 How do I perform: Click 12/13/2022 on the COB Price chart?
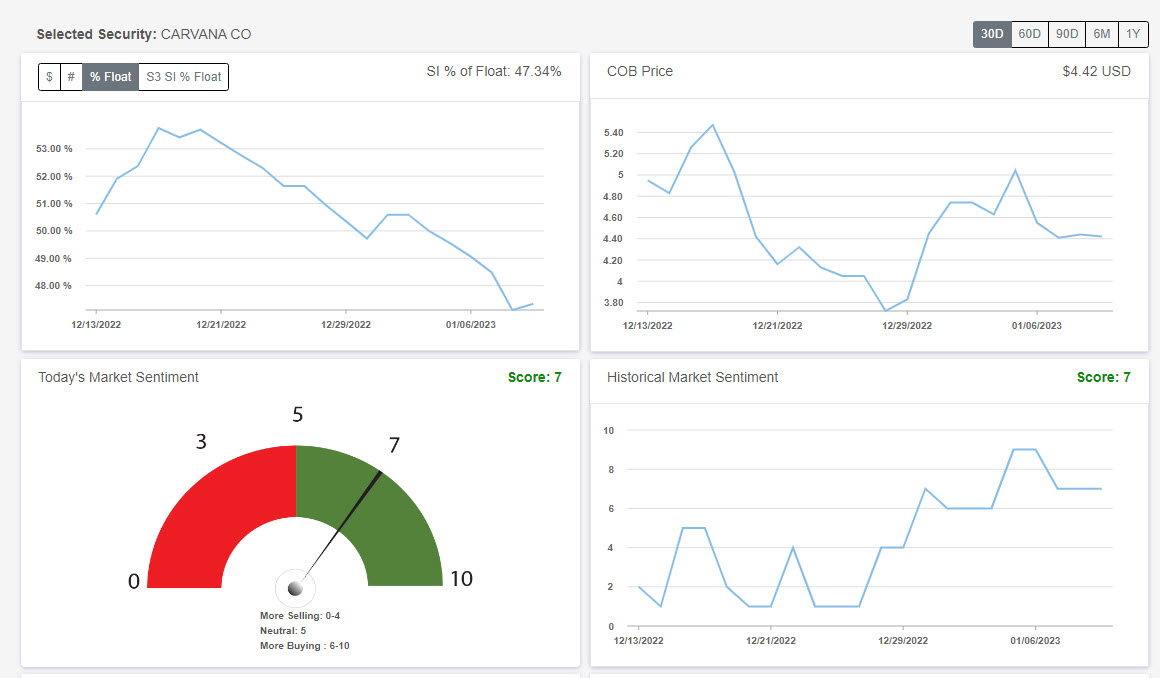[x=647, y=326]
